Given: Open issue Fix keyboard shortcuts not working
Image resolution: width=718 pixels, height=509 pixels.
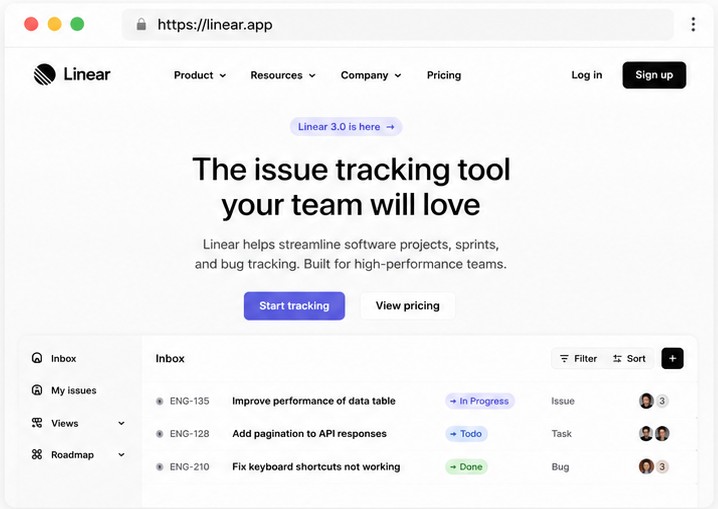Looking at the screenshot, I should pos(316,466).
